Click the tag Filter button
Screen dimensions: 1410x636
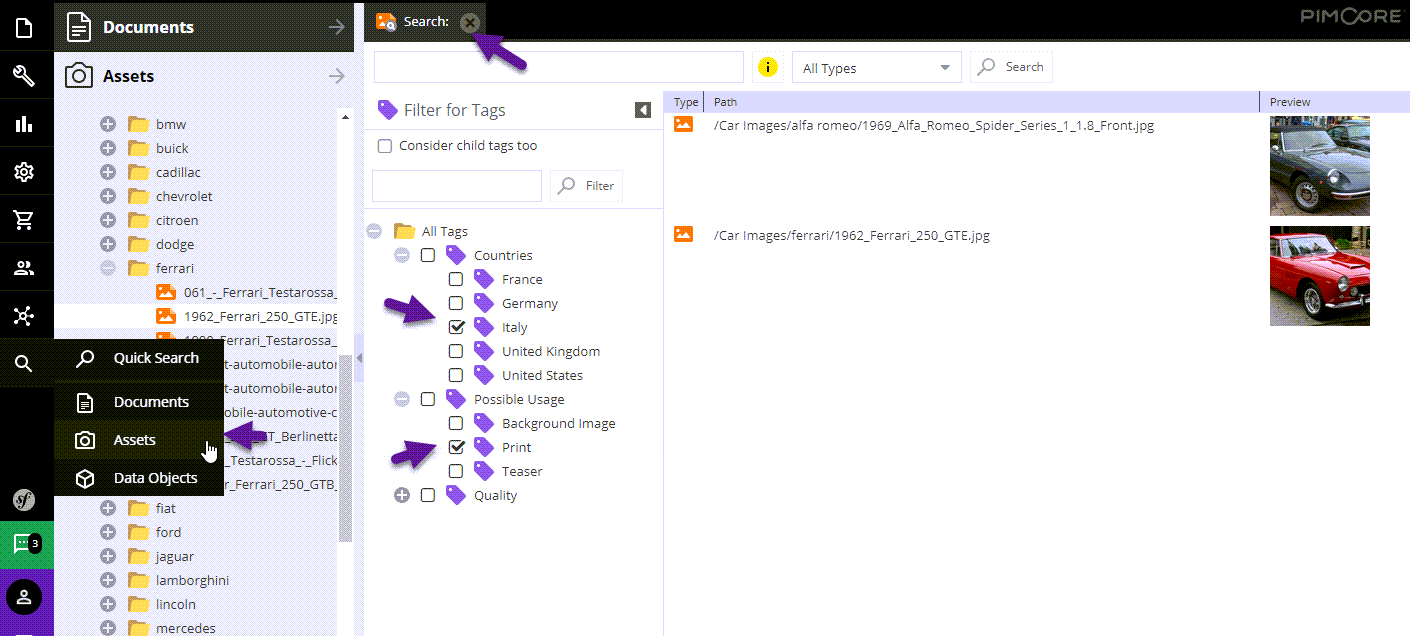587,186
